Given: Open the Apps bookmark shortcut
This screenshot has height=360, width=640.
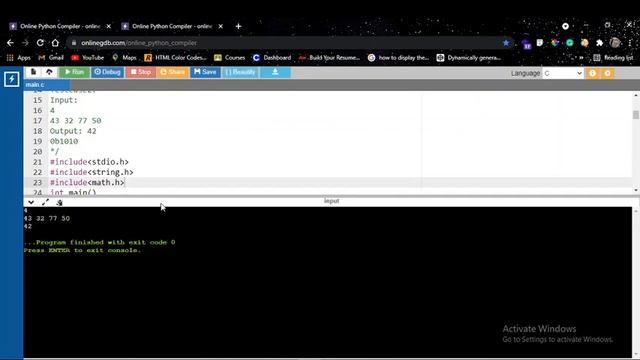Looking at the screenshot, I should (x=19, y=58).
